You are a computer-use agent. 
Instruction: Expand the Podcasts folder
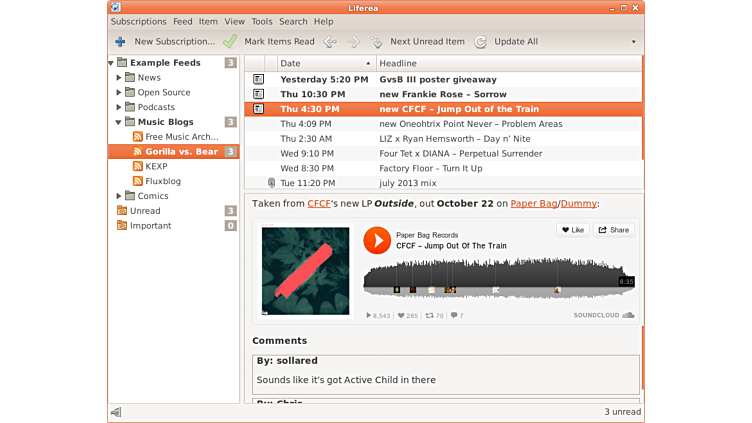pyautogui.click(x=119, y=107)
